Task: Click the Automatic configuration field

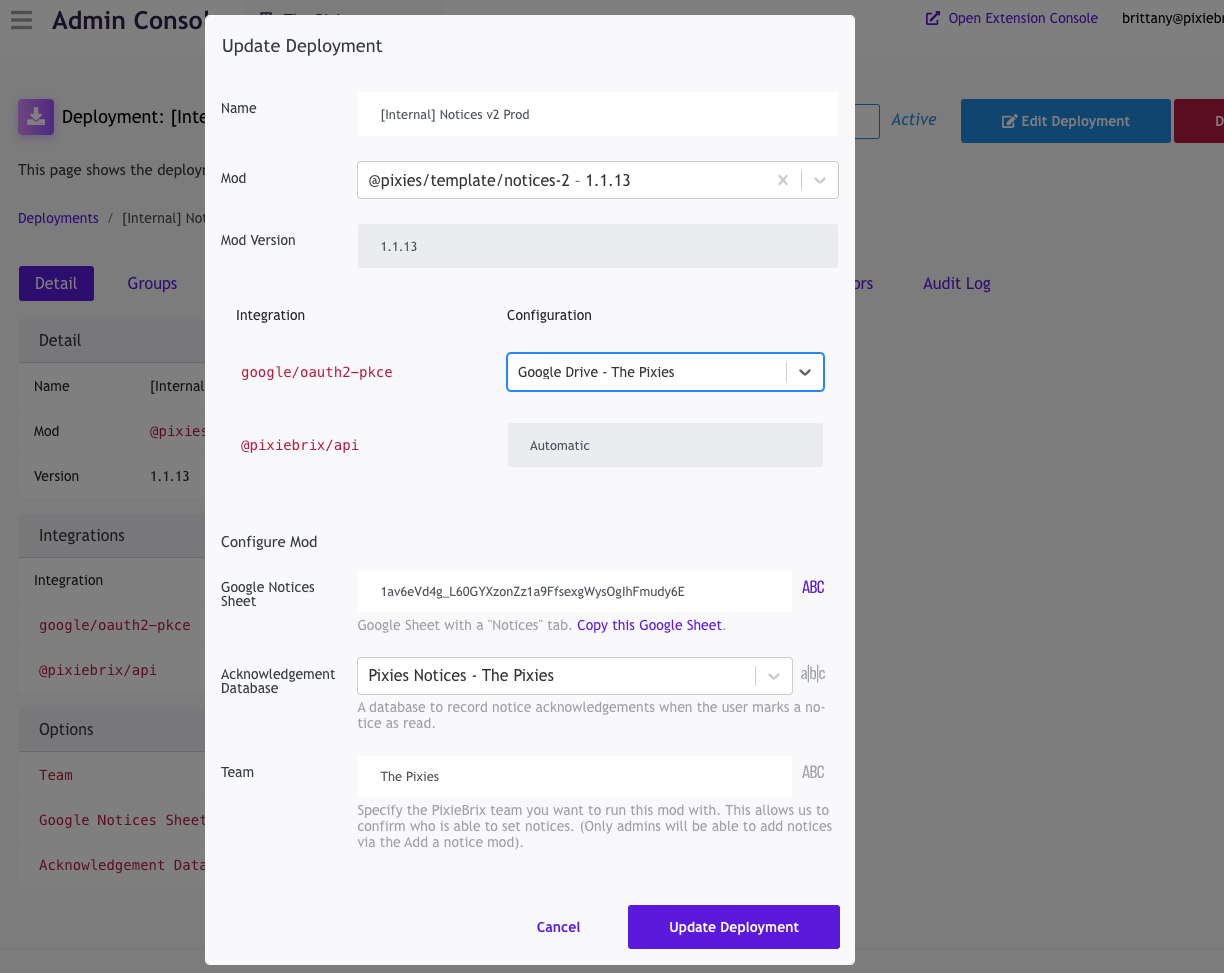Action: coord(665,445)
